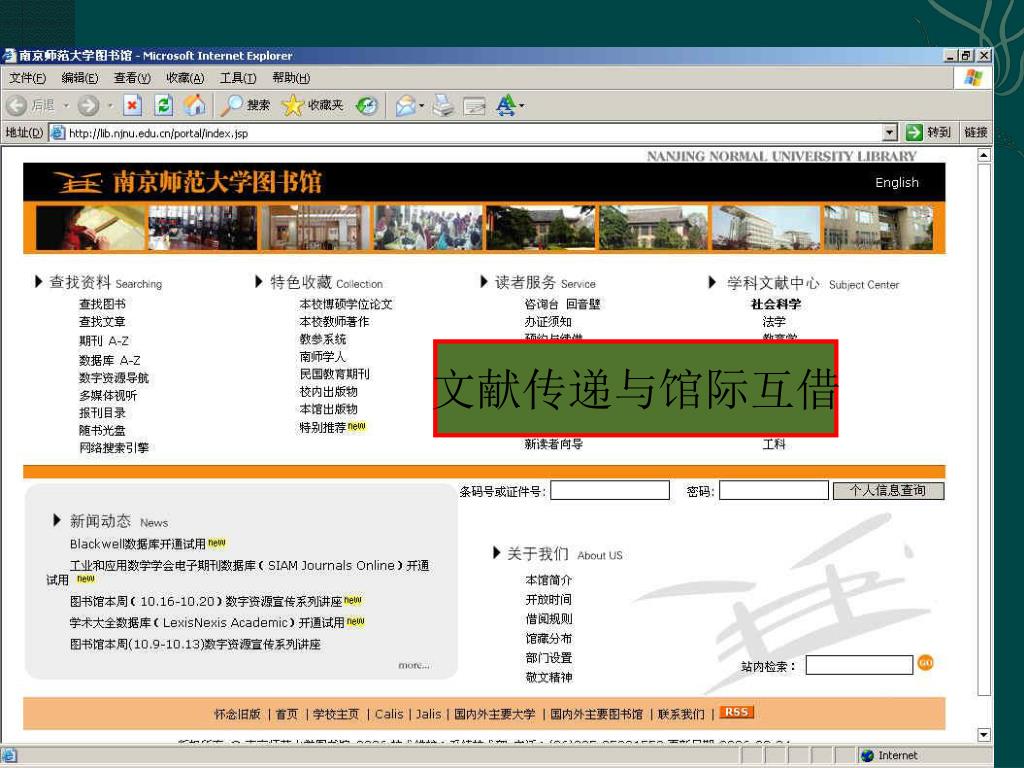
Task: Open the 查找图书 link
Action: (x=103, y=304)
